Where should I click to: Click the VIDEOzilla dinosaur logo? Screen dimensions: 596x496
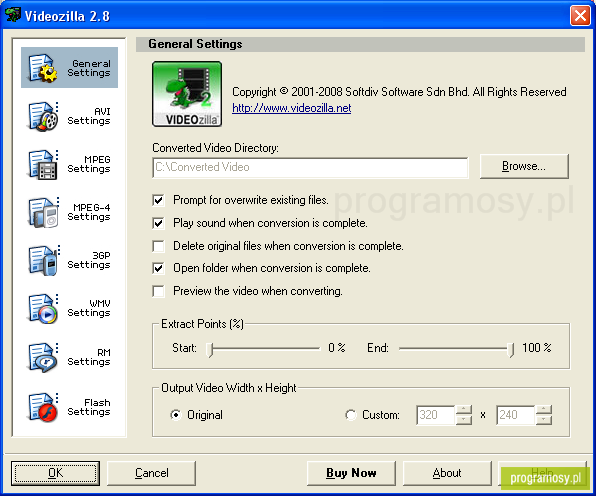point(187,94)
